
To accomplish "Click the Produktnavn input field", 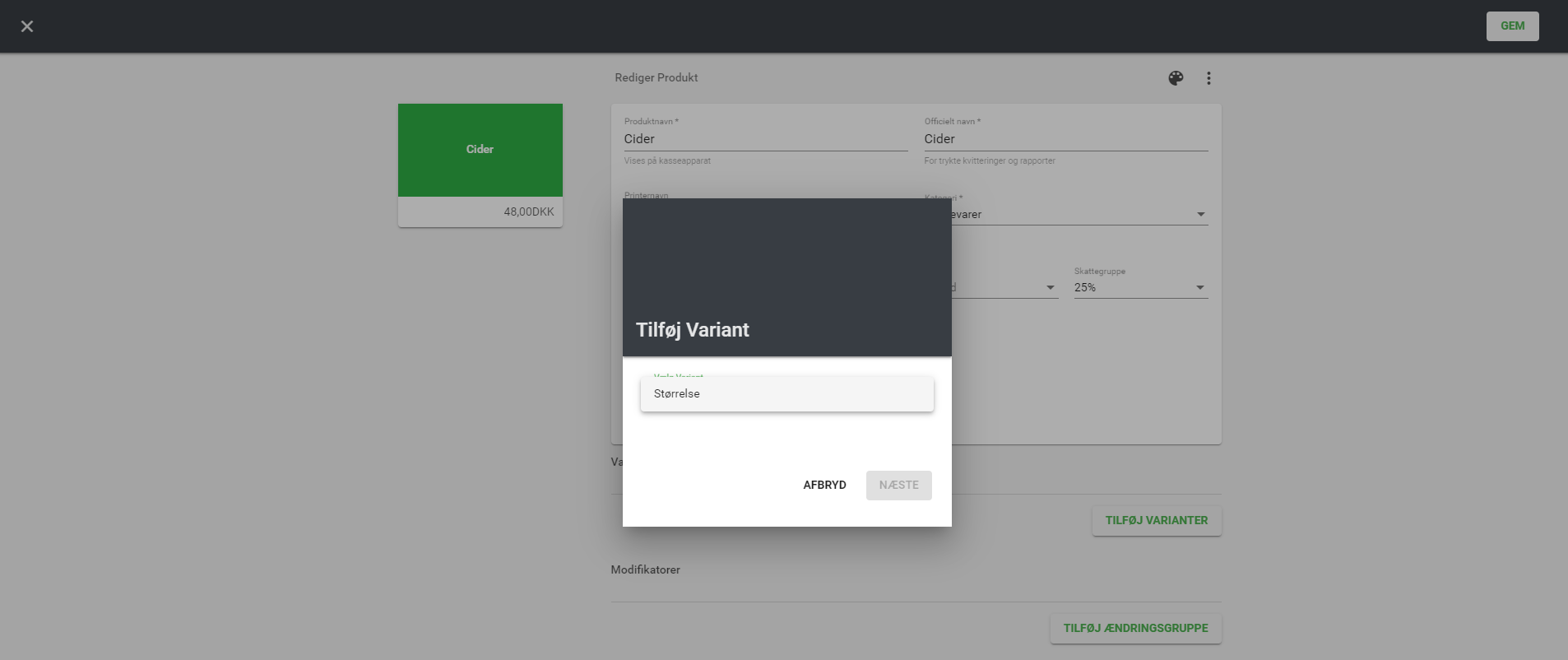I will point(765,139).
